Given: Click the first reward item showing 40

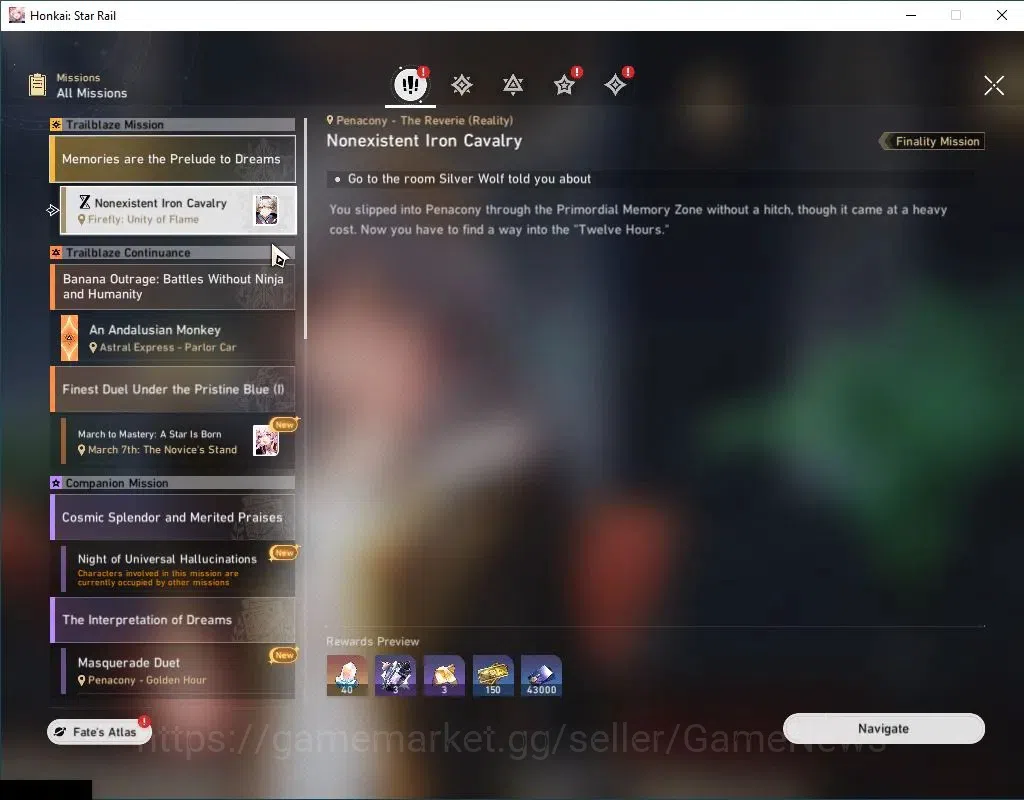Looking at the screenshot, I should 347,676.
